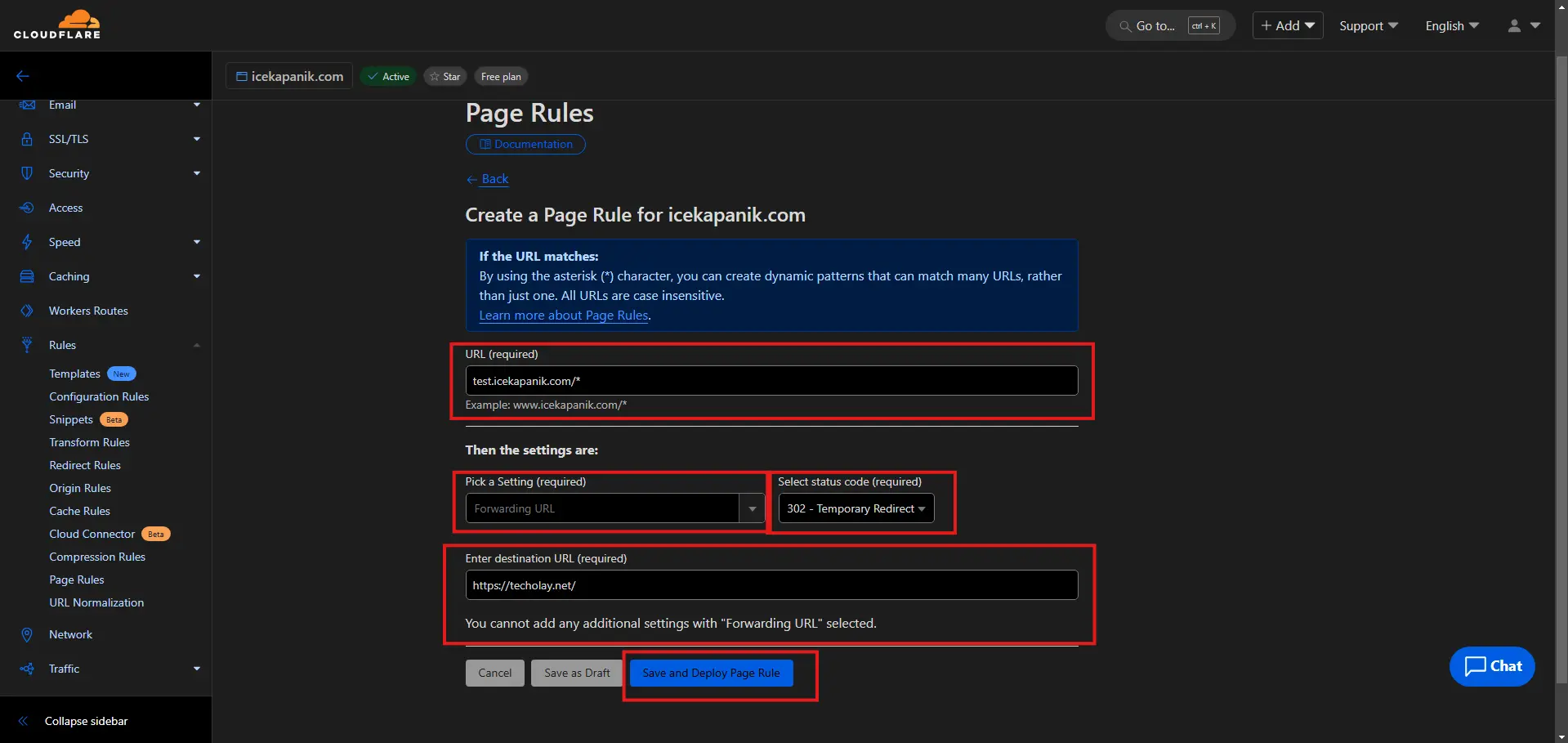Open the status code dropdown
The image size is (1568, 743).
point(855,508)
